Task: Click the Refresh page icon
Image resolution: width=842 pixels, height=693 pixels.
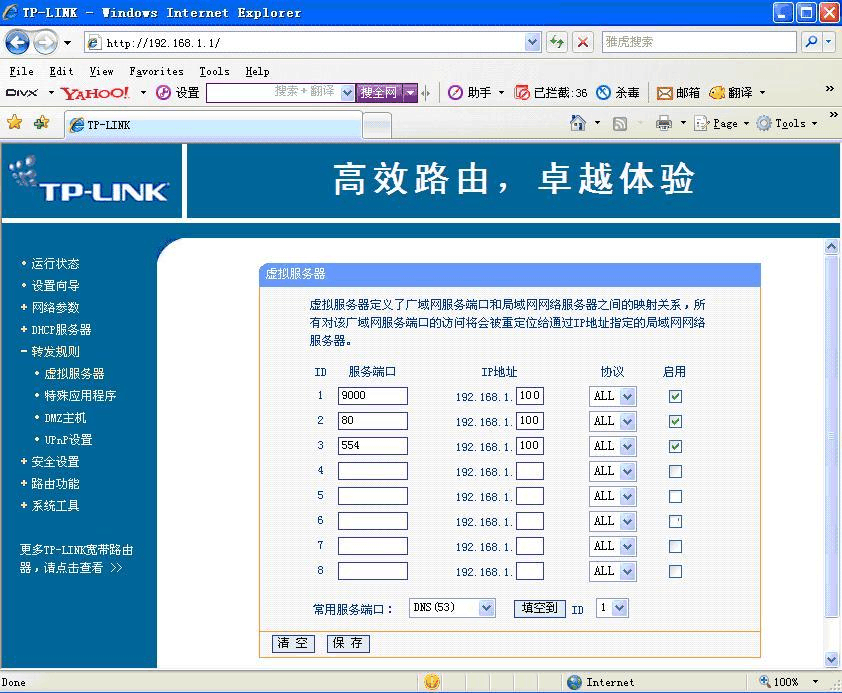Action: point(557,42)
